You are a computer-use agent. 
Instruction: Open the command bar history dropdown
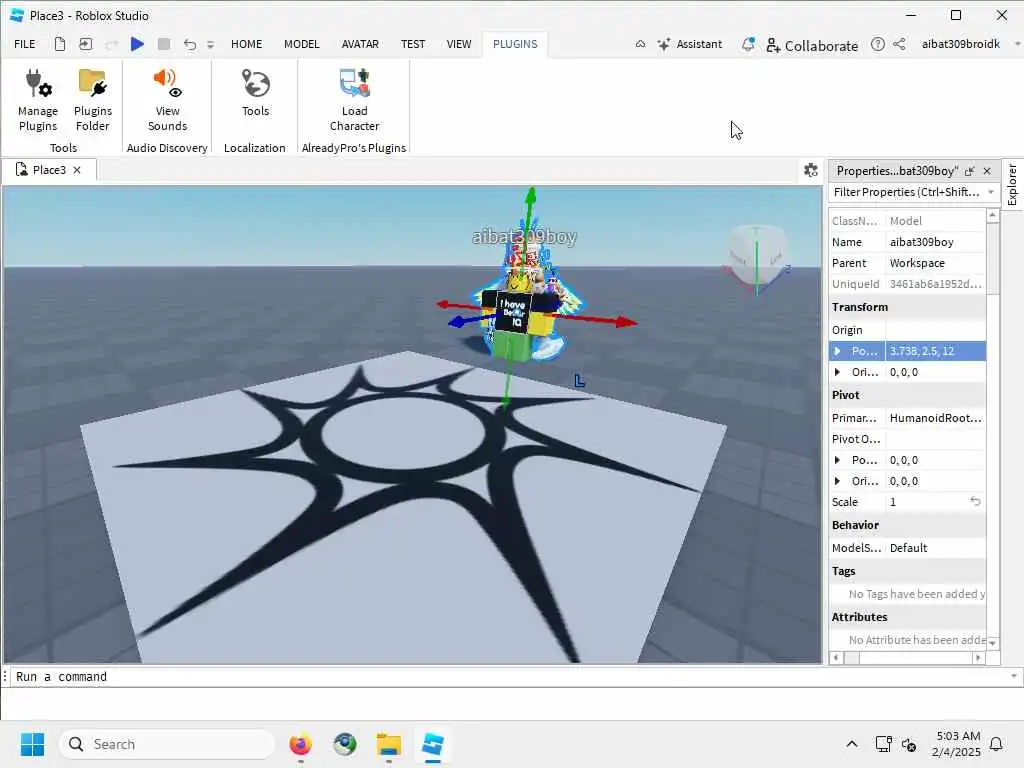point(1014,677)
